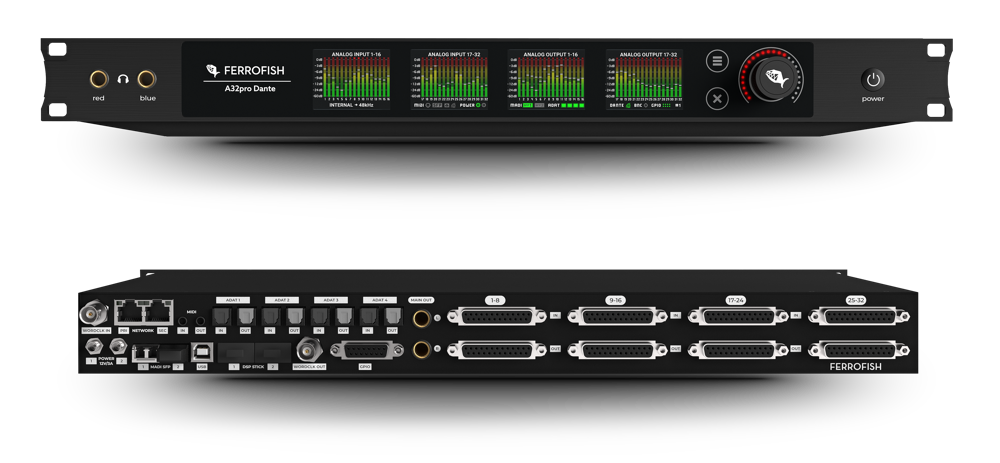The height and width of the screenshot is (463, 1000).
Task: Open the Analog Output 1-16 meter display
Action: [547, 80]
